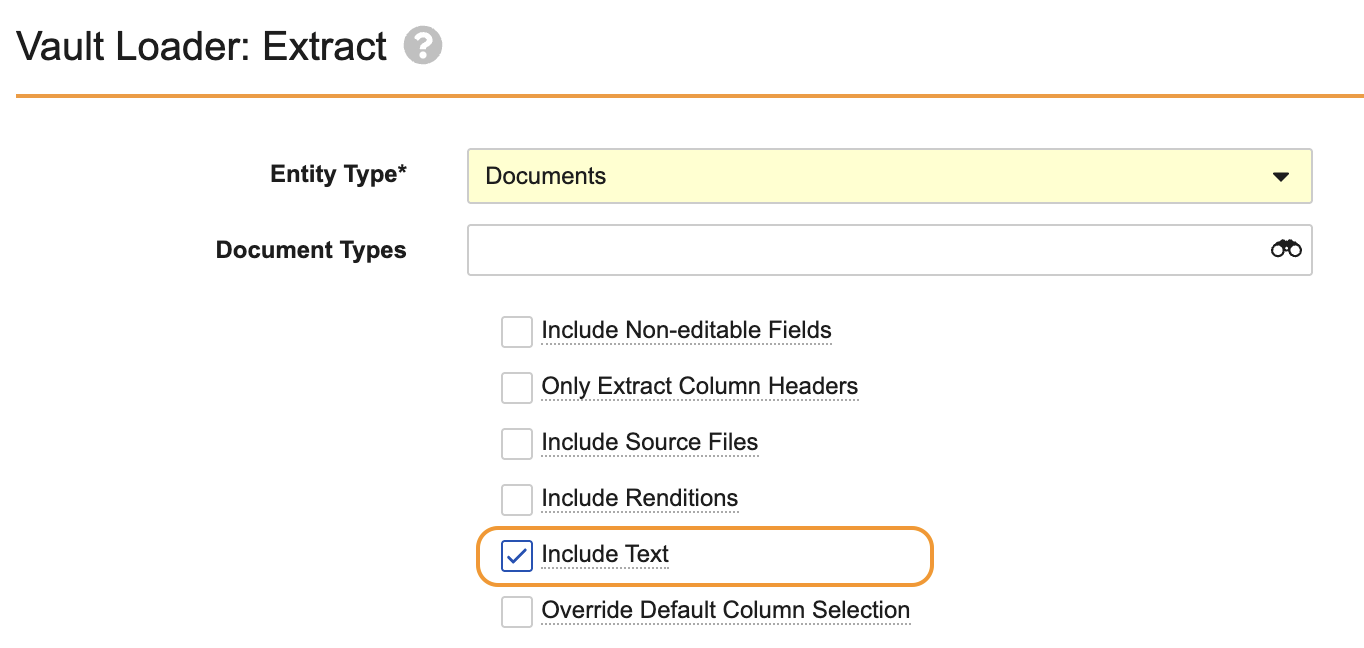Screen dimensions: 1364x648
Task: Tick the Only Extract Column Headers checkbox
Action: (x=517, y=387)
